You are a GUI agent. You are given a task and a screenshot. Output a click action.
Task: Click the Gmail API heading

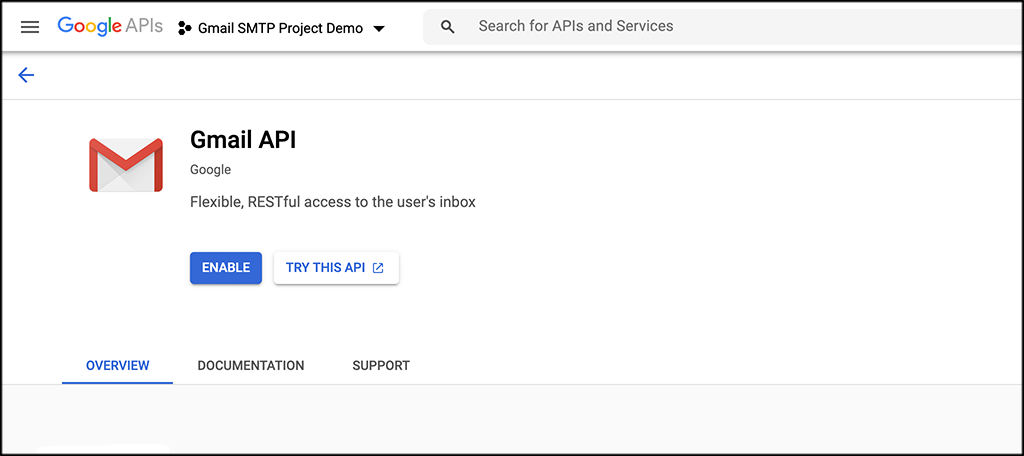point(243,139)
